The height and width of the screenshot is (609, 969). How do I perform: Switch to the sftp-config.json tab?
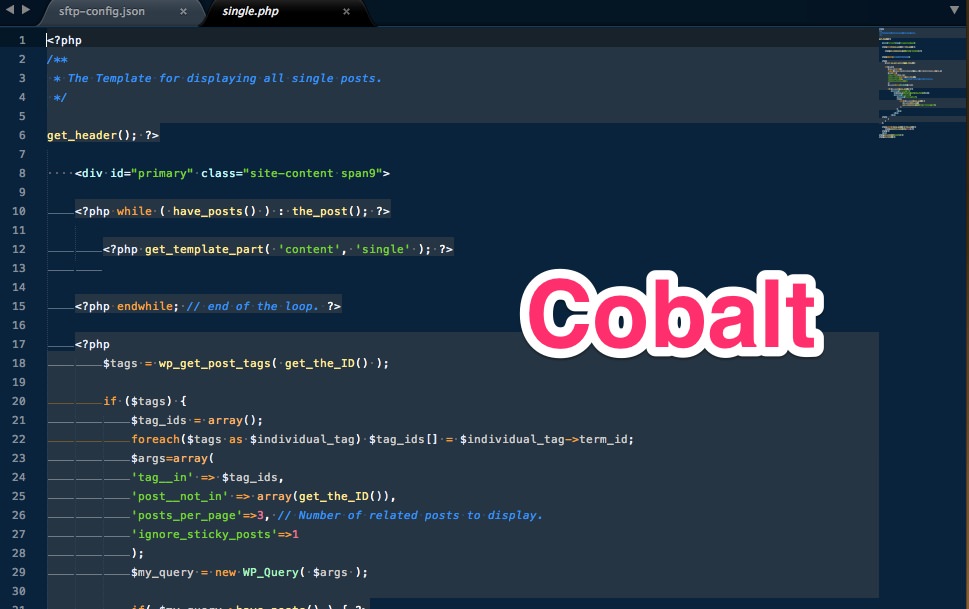point(102,11)
